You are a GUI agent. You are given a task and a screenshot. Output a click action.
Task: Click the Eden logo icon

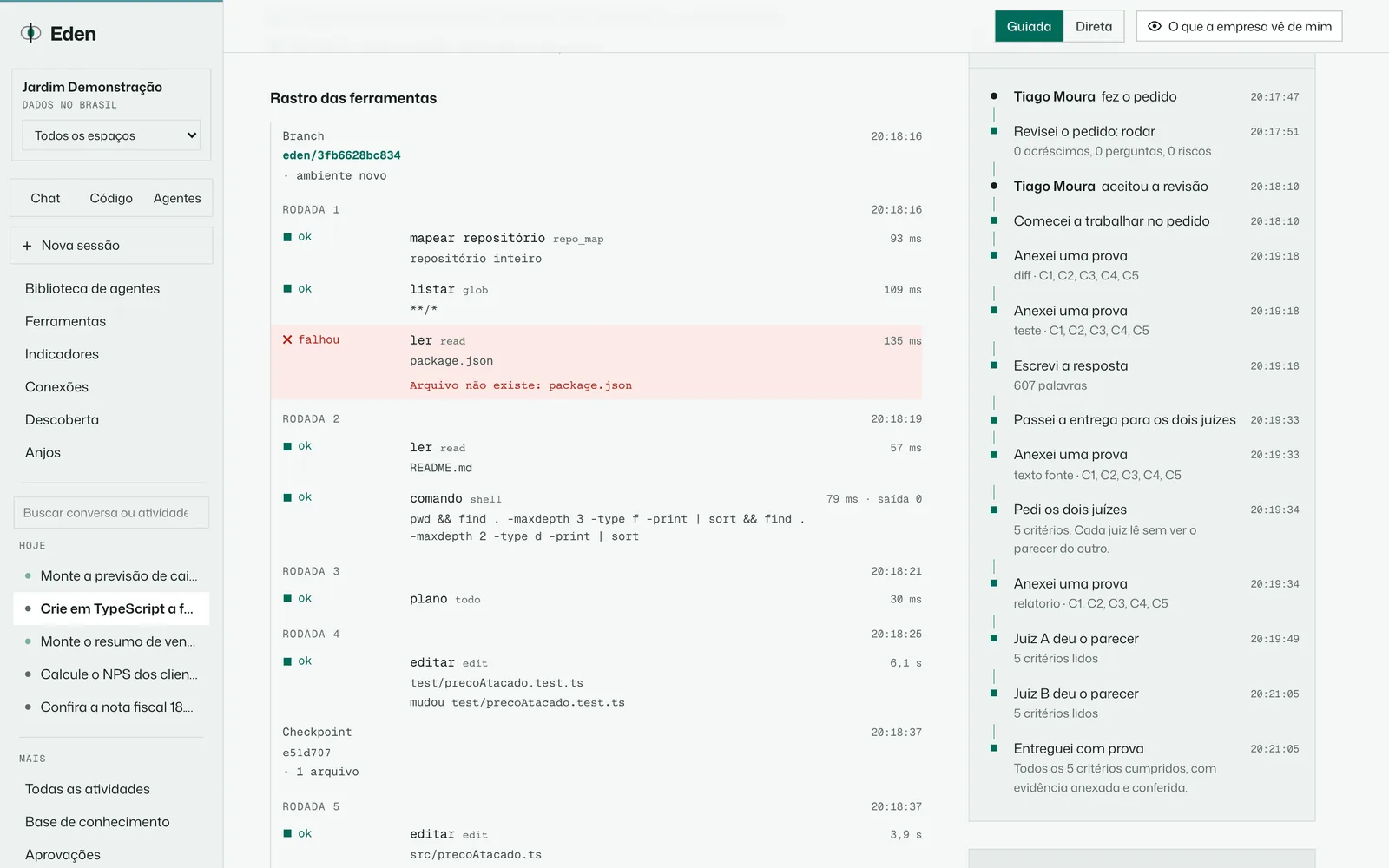[30, 33]
